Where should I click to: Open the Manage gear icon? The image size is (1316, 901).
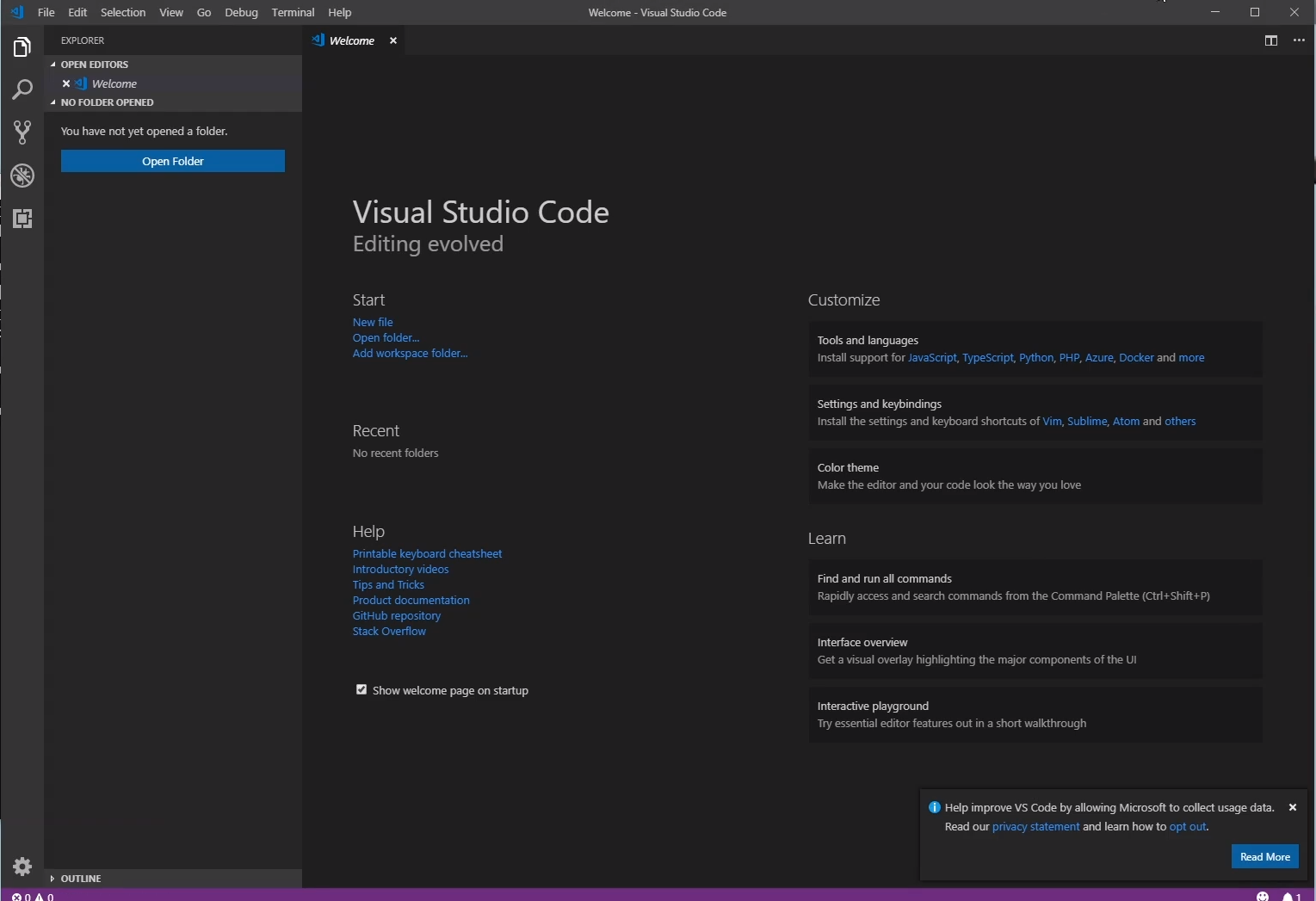[x=22, y=867]
